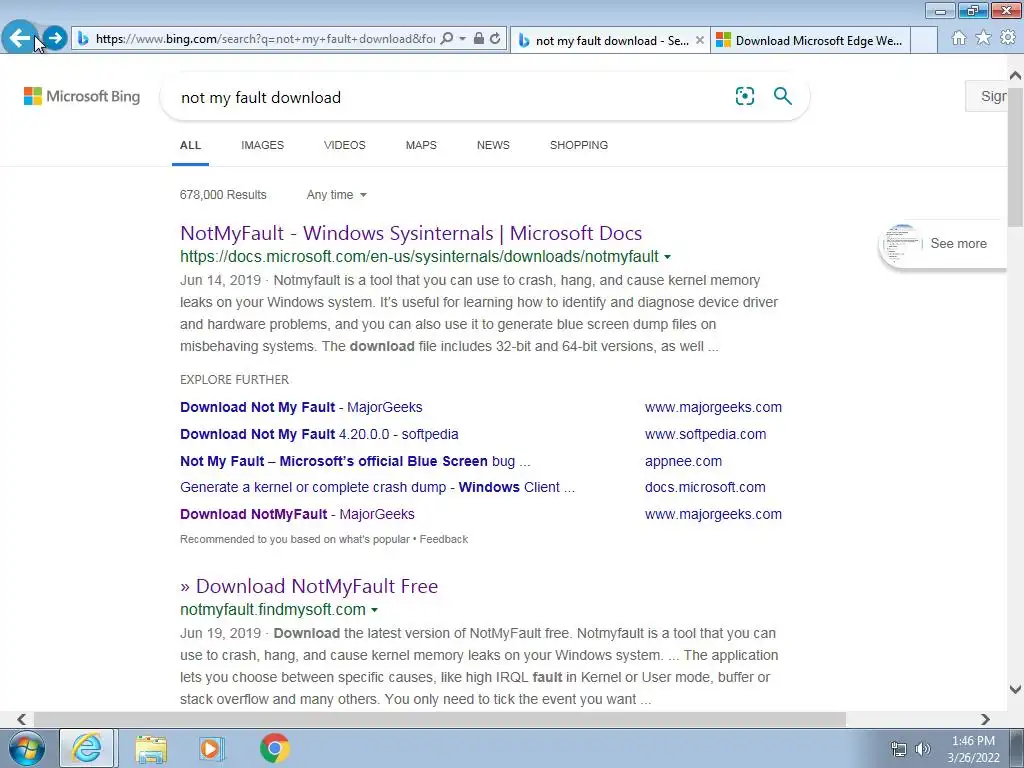The height and width of the screenshot is (768, 1024).
Task: Click horizontal scrollbar right arrow
Action: (x=985, y=719)
